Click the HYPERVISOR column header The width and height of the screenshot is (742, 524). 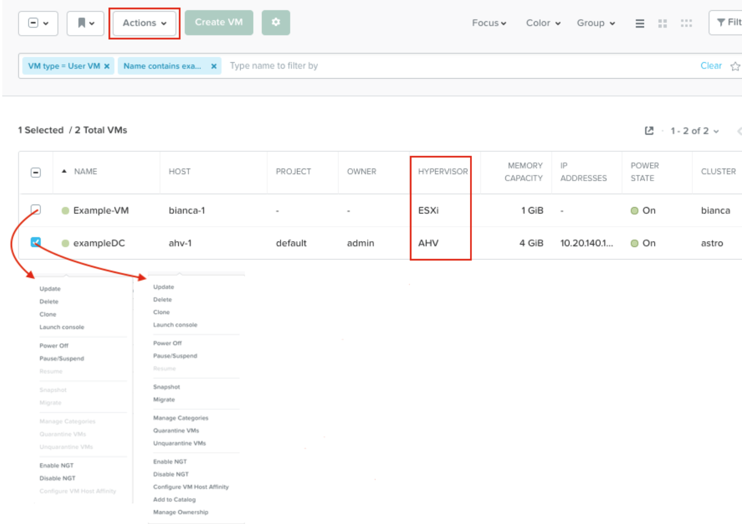(442, 171)
